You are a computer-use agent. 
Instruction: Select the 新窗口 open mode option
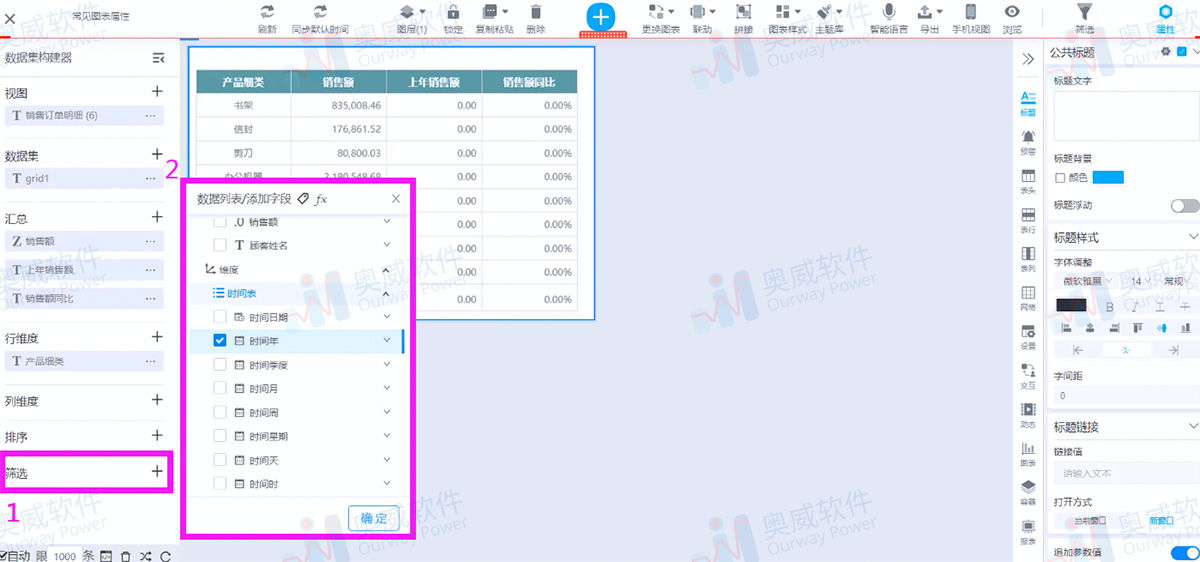click(1161, 521)
